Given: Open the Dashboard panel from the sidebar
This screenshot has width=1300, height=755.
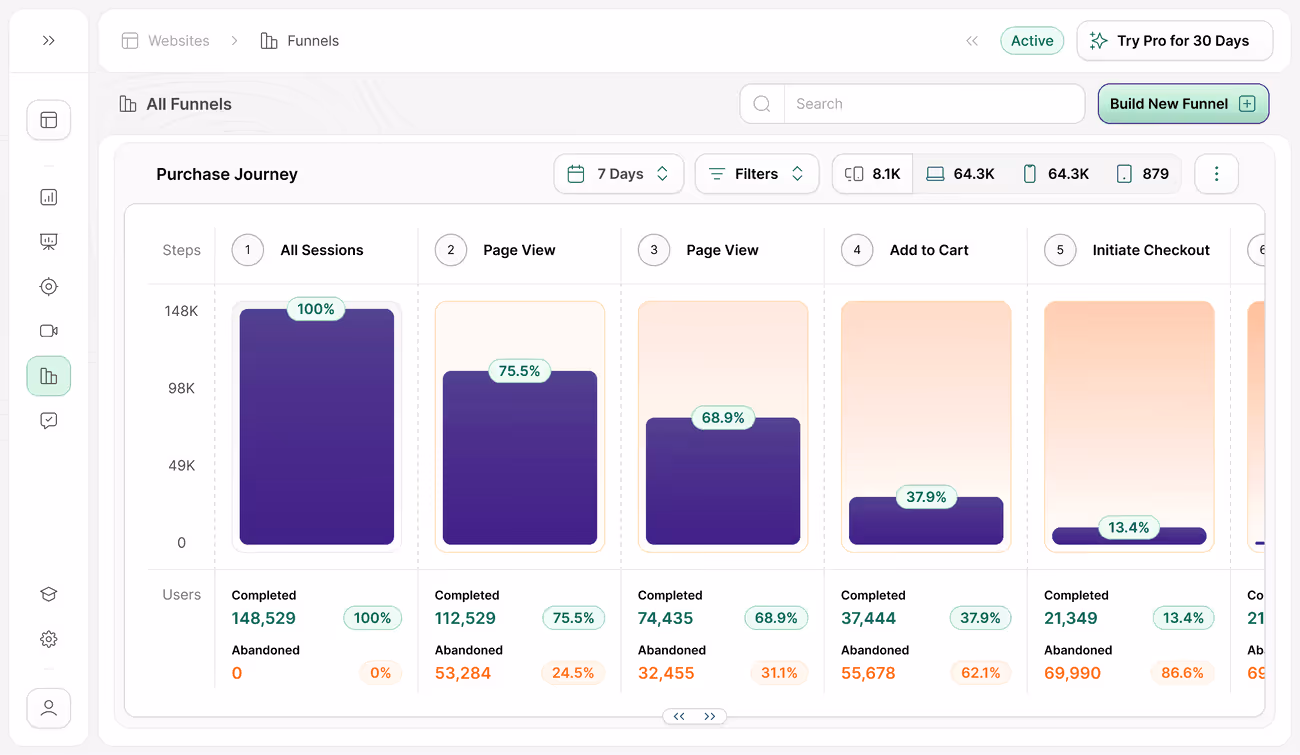Looking at the screenshot, I should [48, 119].
